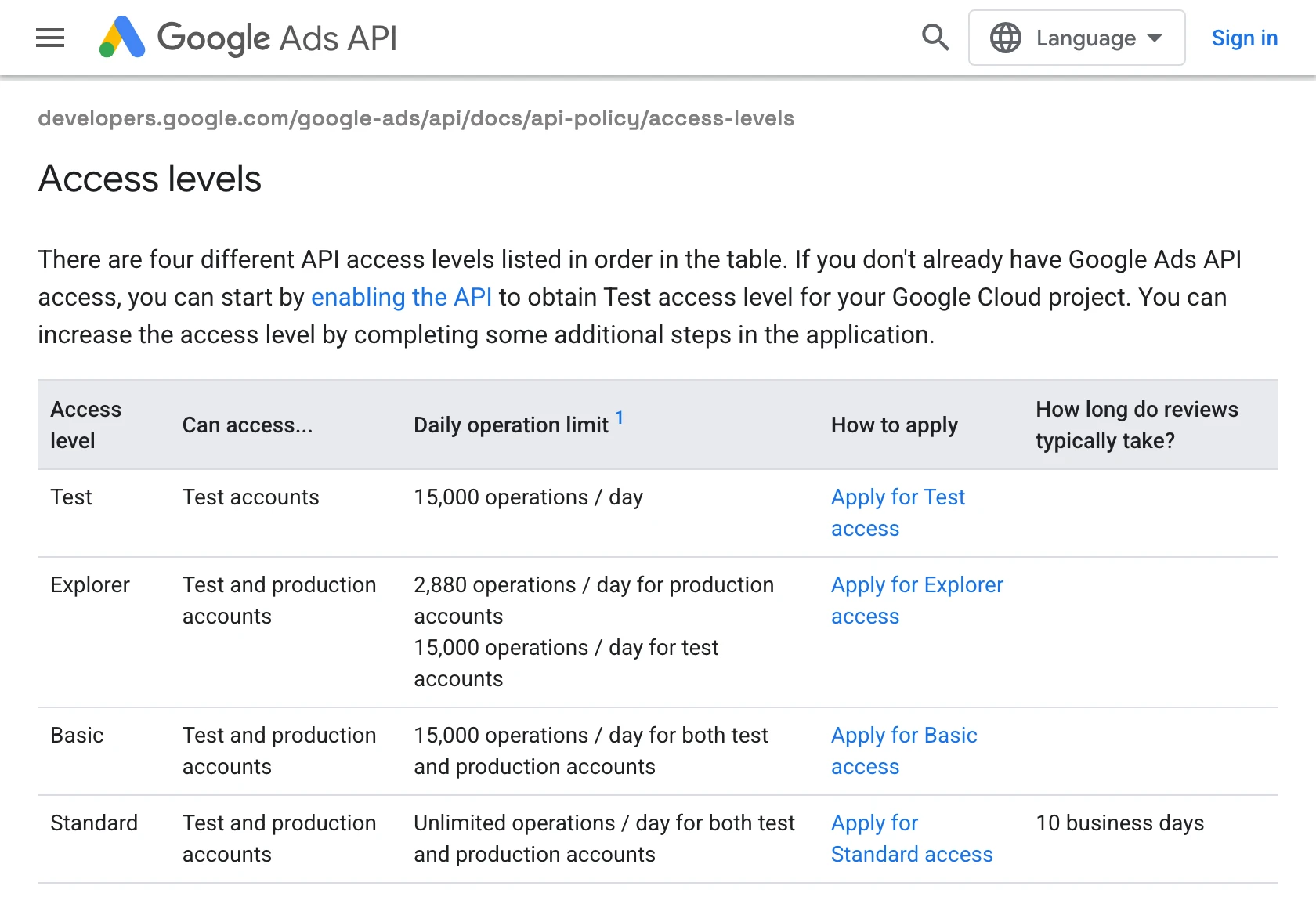
Task: Expand the Language dropdown arrow
Action: [1155, 38]
